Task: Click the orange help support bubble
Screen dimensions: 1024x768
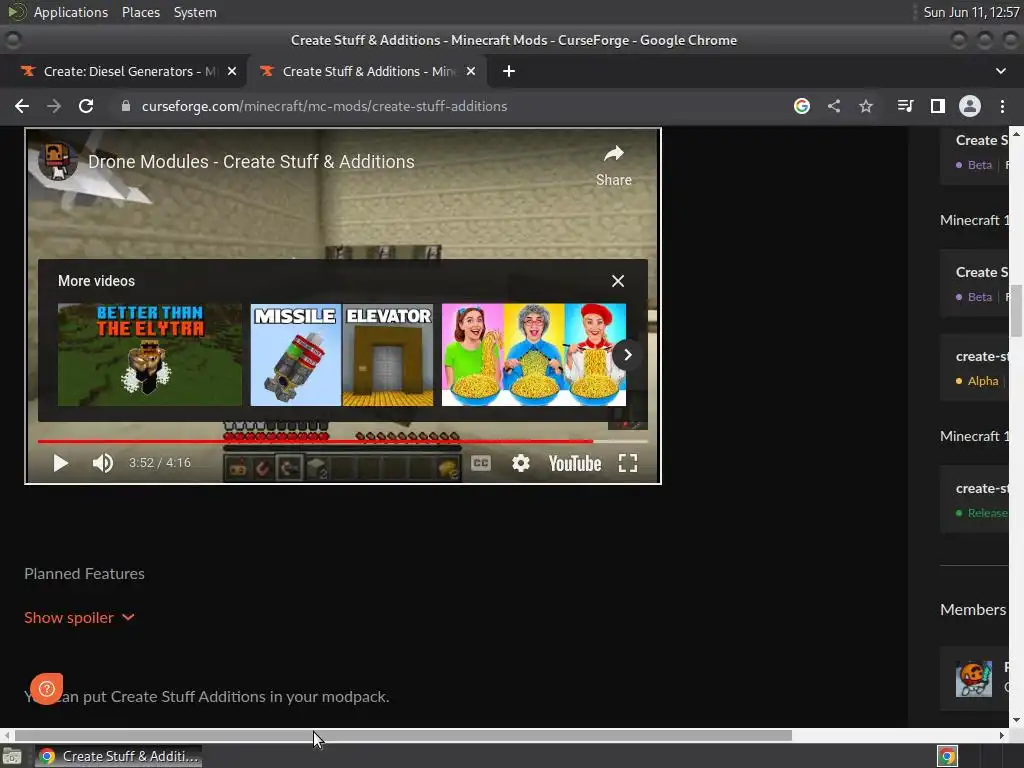Action: click(x=46, y=688)
